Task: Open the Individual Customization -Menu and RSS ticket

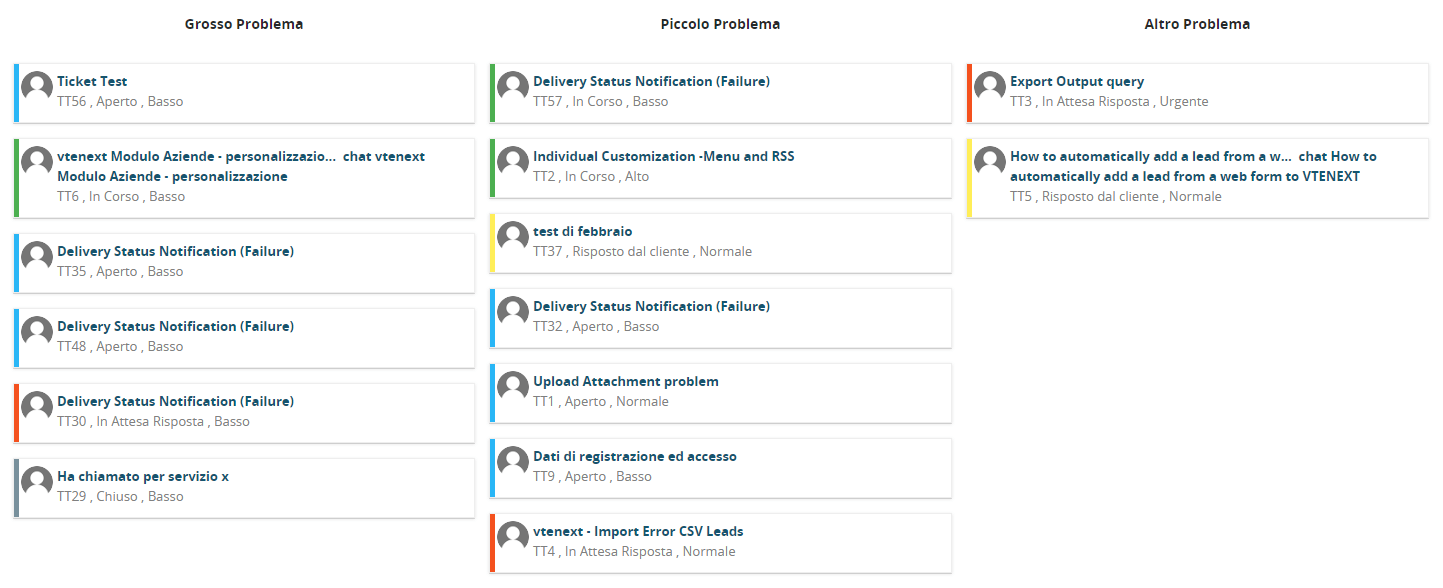Action: click(x=663, y=157)
